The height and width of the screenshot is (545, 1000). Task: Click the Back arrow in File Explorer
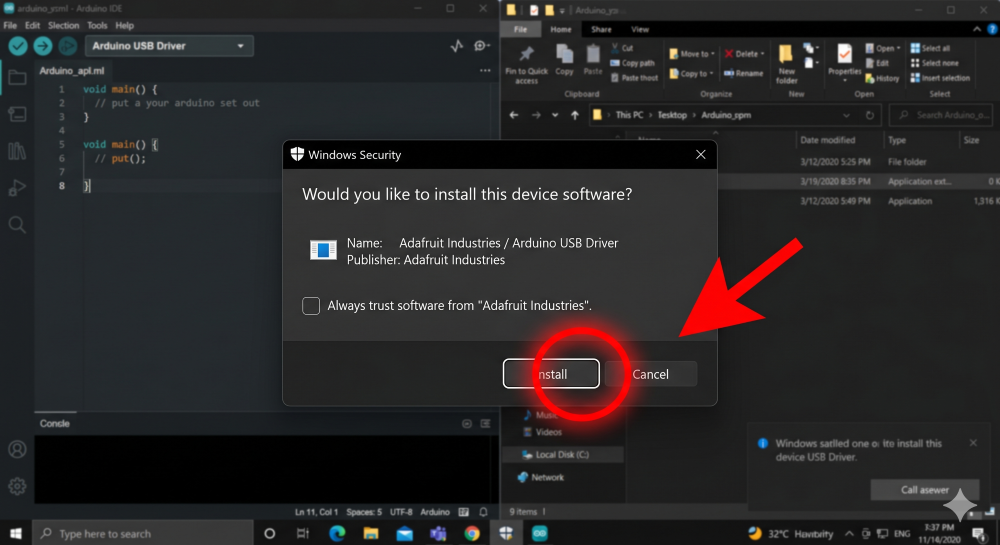click(514, 115)
